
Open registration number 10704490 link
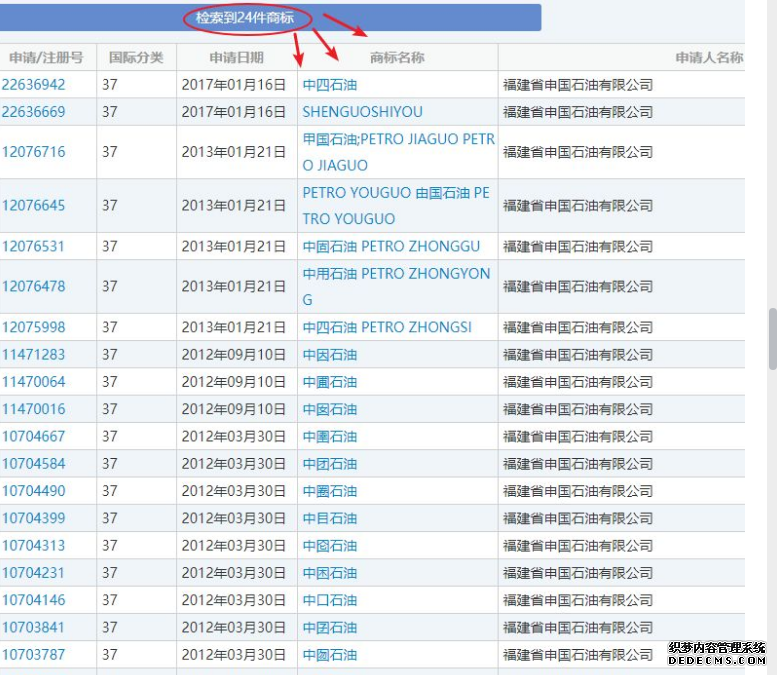point(33,491)
